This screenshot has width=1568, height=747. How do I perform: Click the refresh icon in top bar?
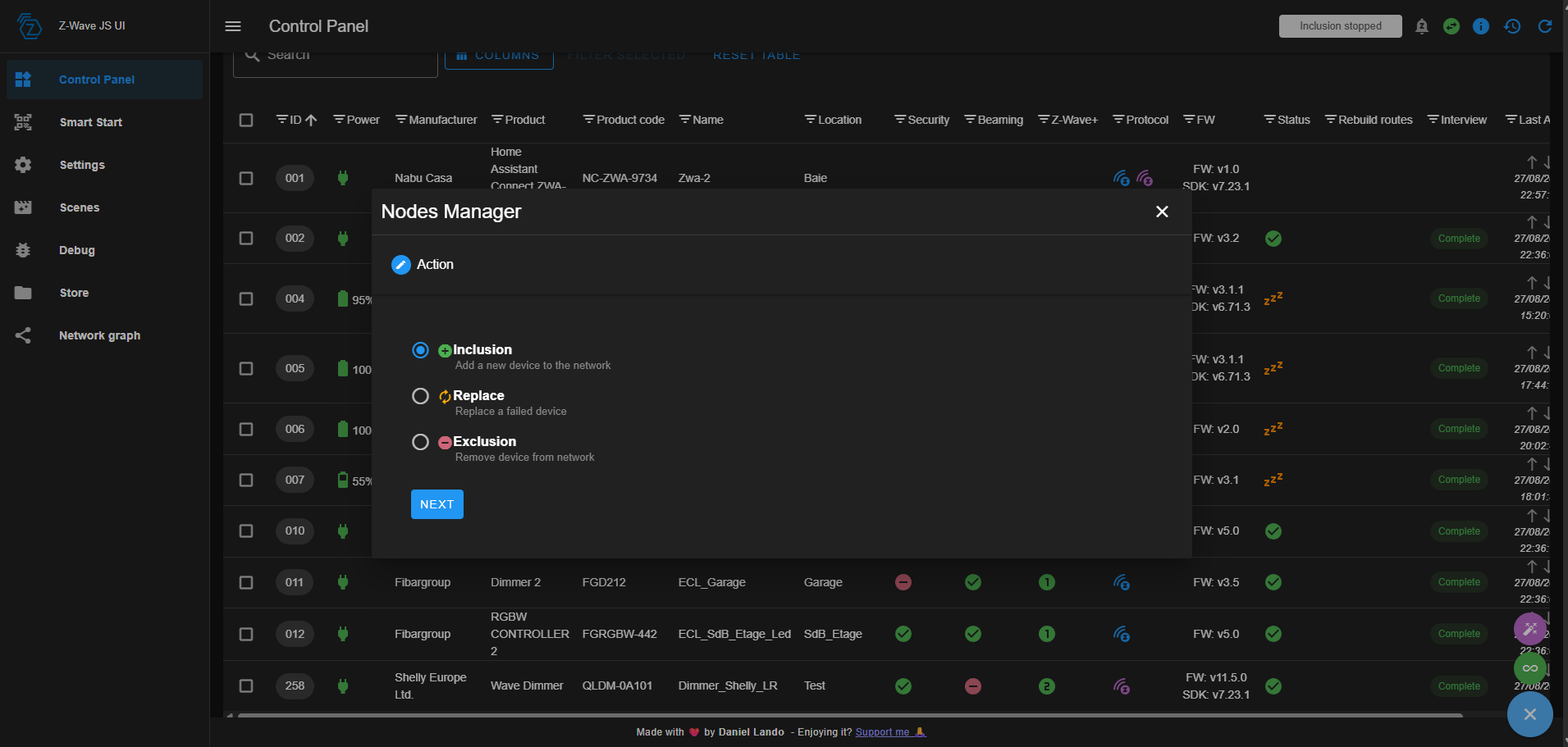[1544, 26]
